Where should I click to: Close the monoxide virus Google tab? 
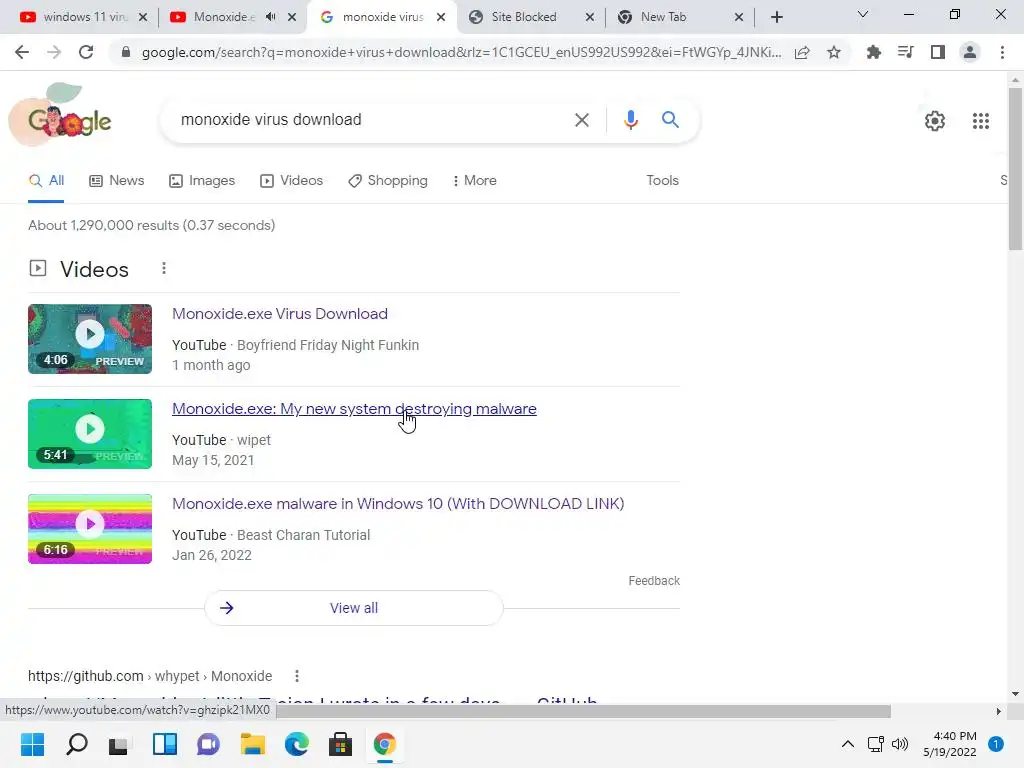pos(441,17)
